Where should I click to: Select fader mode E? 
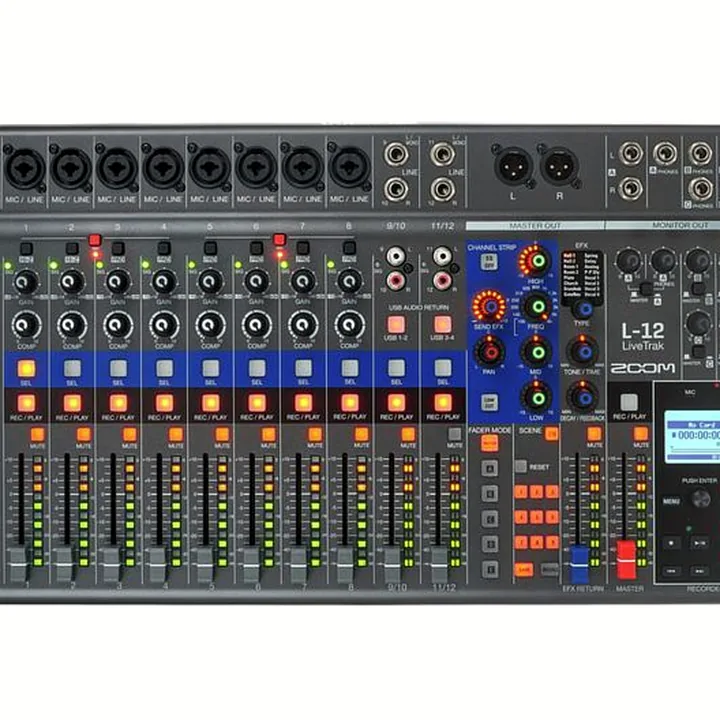tap(490, 569)
